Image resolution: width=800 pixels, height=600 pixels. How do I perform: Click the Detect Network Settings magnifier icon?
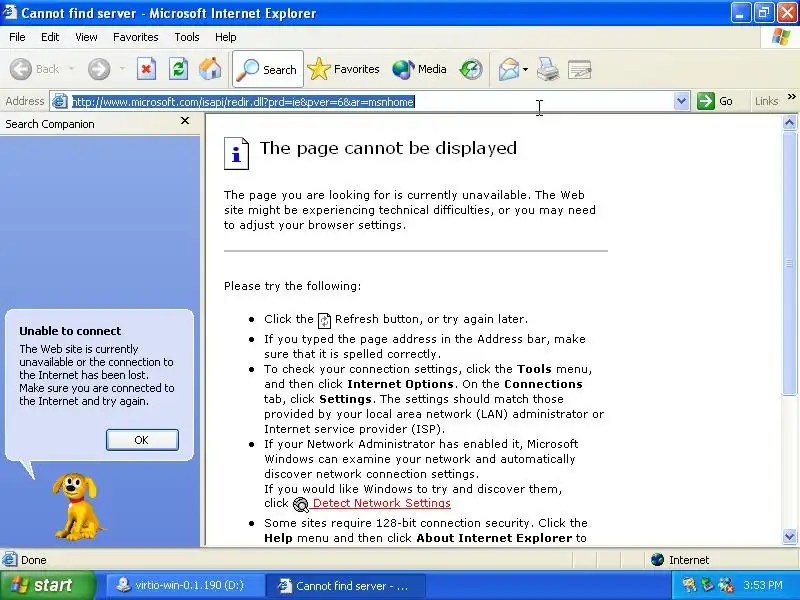tap(301, 505)
